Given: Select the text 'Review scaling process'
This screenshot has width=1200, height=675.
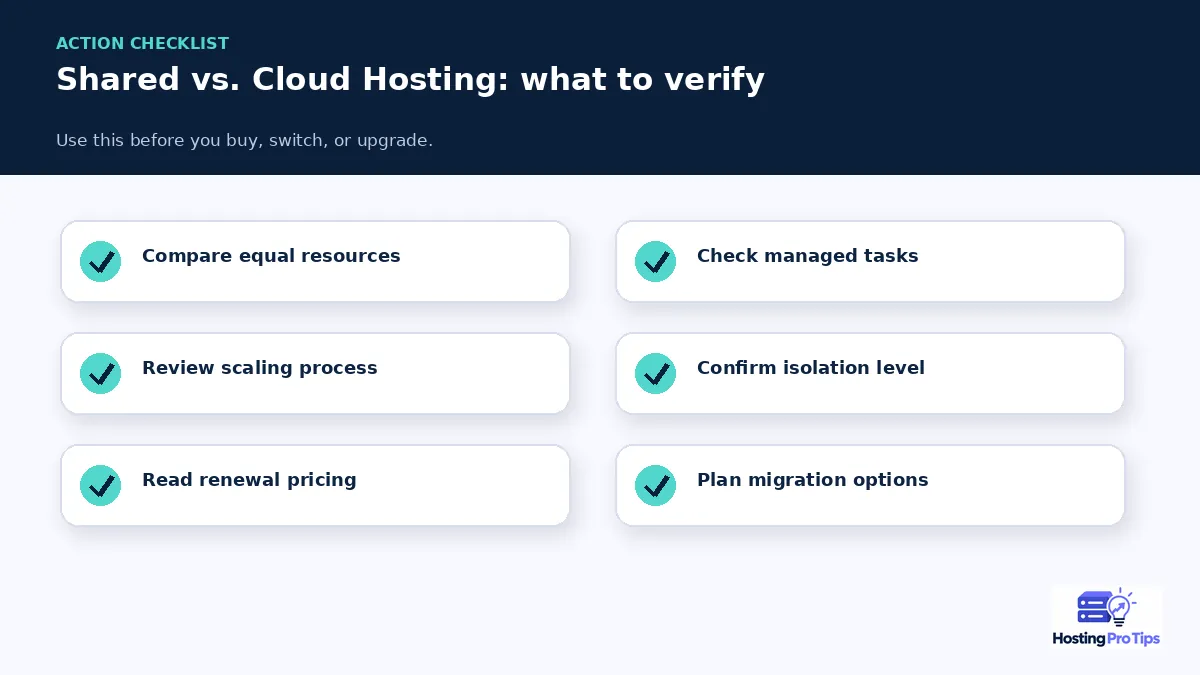Looking at the screenshot, I should click(x=260, y=368).
